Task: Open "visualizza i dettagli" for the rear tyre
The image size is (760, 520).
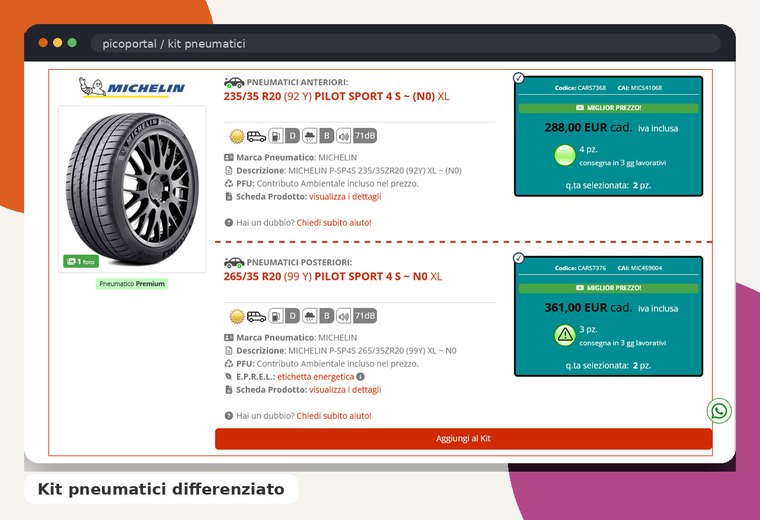Action: click(x=345, y=390)
